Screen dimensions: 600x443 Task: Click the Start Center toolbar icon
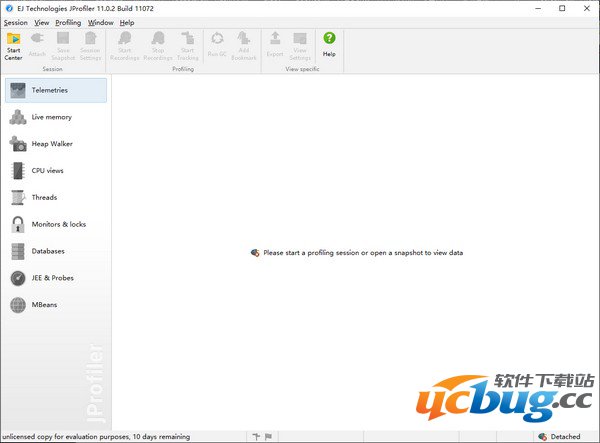[x=14, y=44]
